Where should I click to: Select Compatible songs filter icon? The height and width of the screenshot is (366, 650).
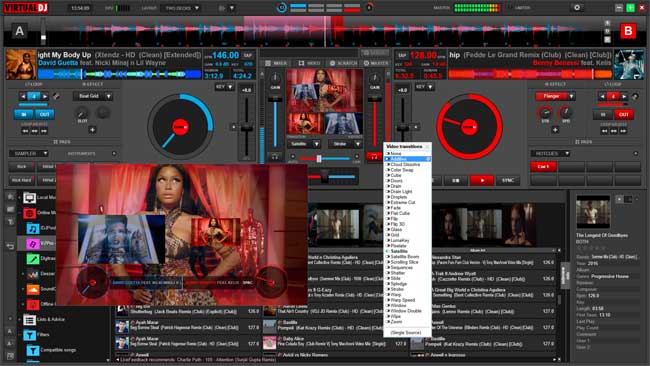pos(33,350)
